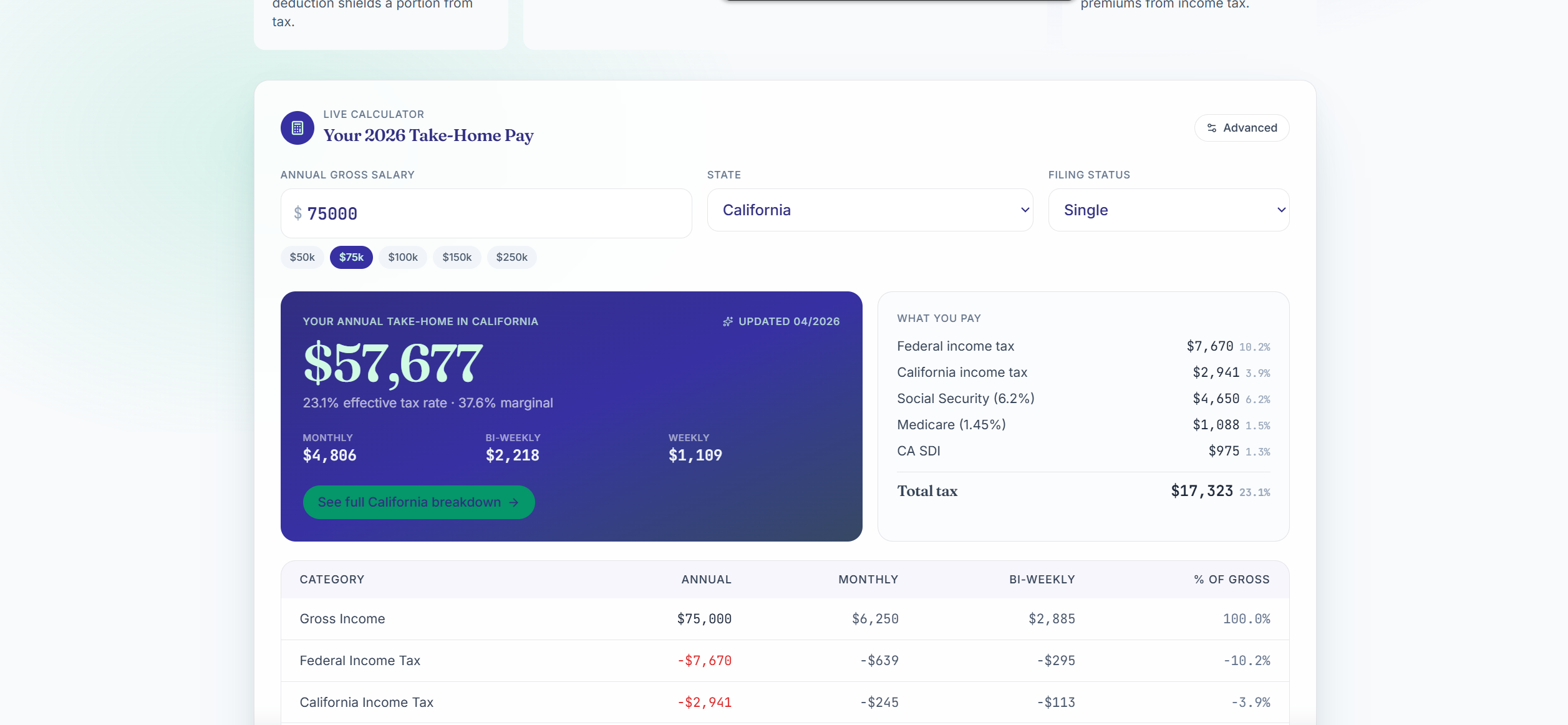Pick the $150k salary preset chip
This screenshot has width=1568, height=725.
tap(457, 257)
